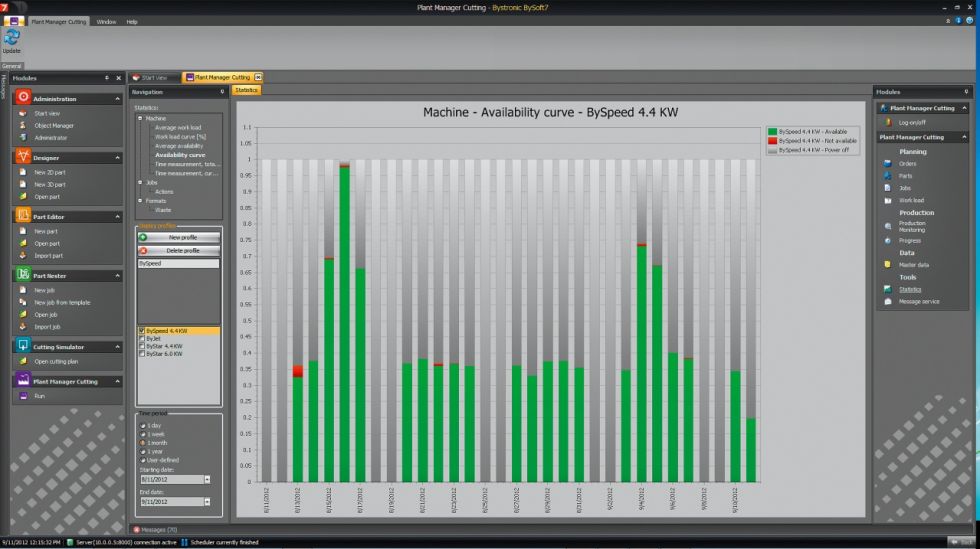The height and width of the screenshot is (549, 980).
Task: Uncheck the BySpeed 4.4 KW machine checkbox
Action: click(142, 331)
